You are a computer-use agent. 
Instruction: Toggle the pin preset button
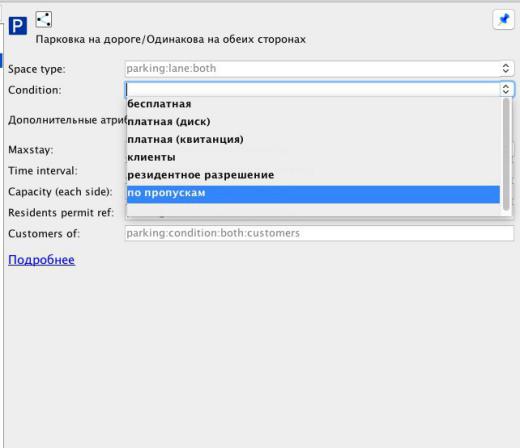pyautogui.click(x=503, y=19)
